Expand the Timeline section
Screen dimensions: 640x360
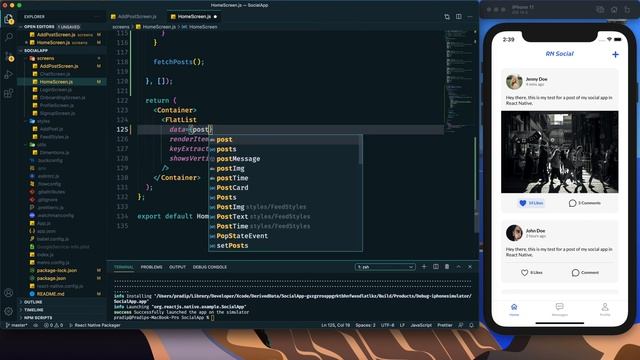pyautogui.click(x=33, y=310)
